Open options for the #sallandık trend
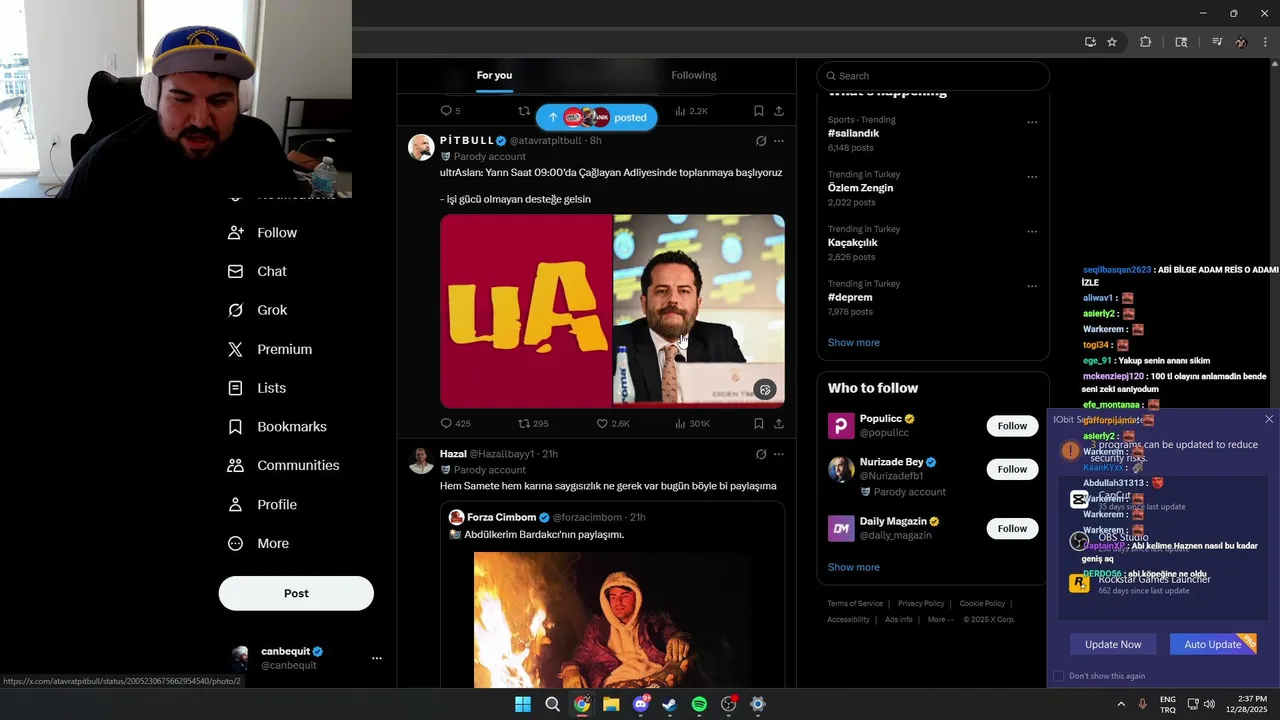The image size is (1280, 720). [1032, 122]
